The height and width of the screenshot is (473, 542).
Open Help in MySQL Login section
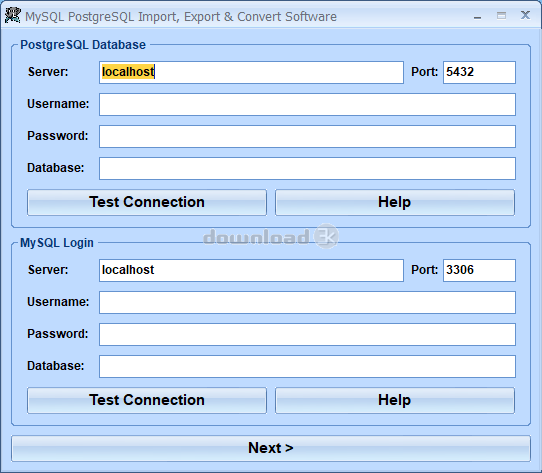click(x=395, y=400)
